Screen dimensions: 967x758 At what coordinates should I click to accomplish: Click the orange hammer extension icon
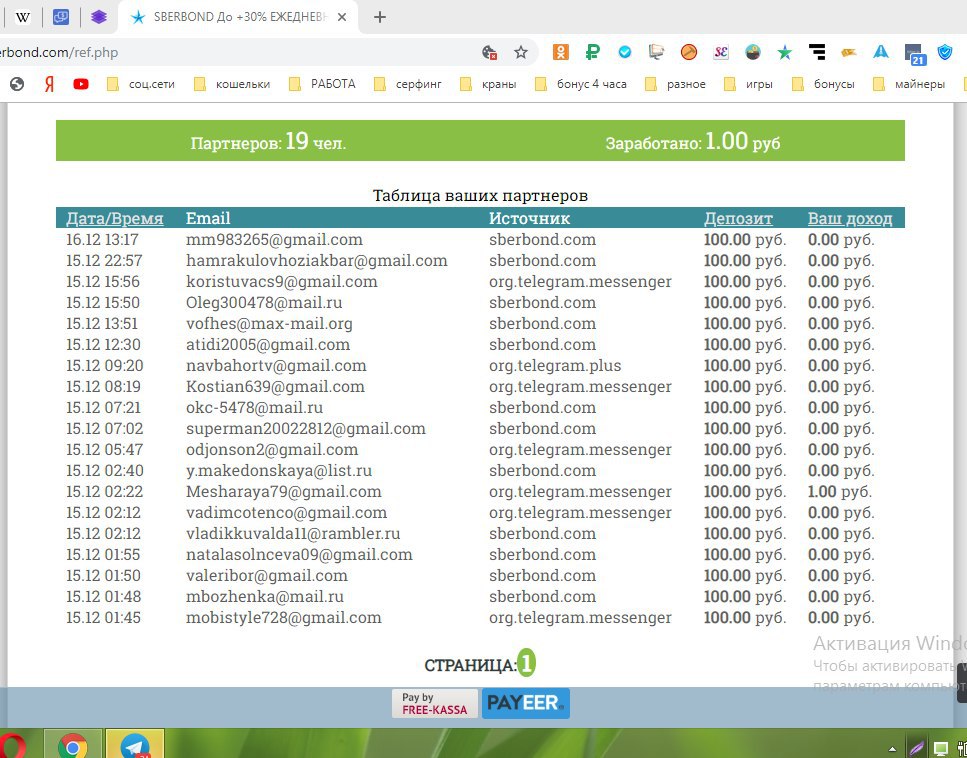(689, 52)
